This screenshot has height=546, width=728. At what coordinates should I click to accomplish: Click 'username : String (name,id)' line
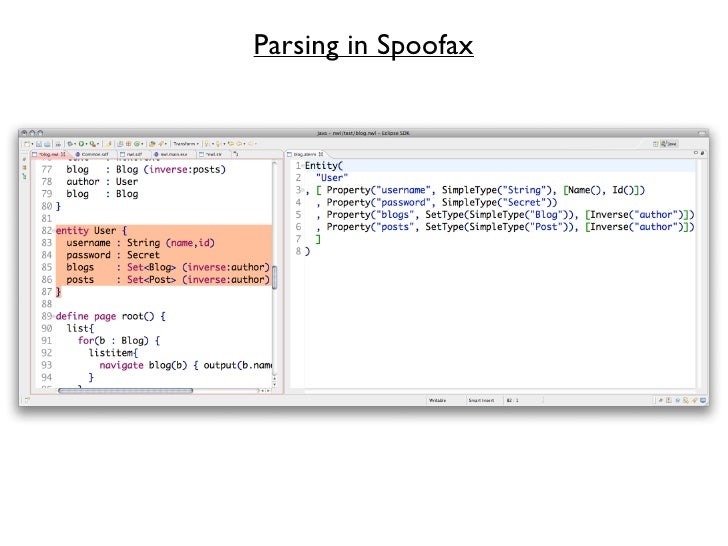[140, 243]
